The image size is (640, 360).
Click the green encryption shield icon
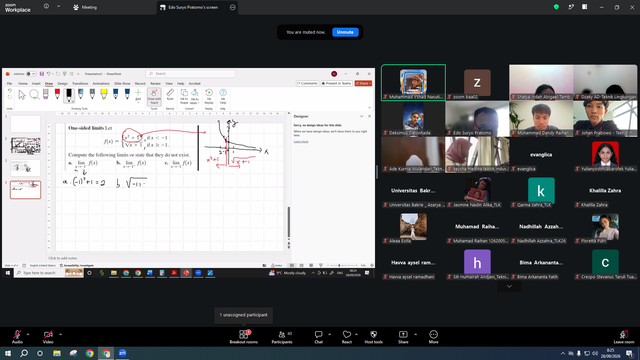(556, 7)
